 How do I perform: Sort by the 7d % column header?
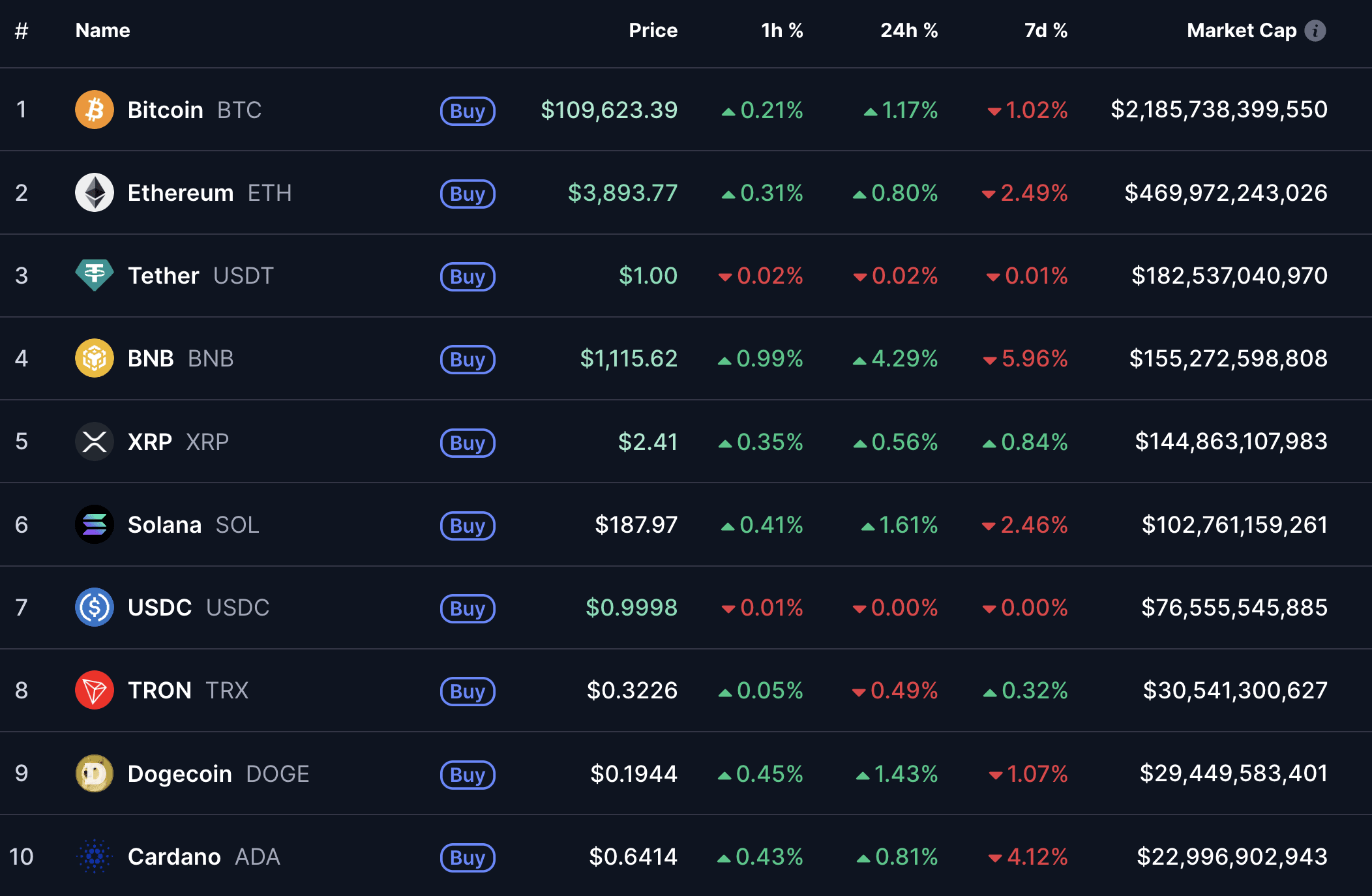(1045, 31)
